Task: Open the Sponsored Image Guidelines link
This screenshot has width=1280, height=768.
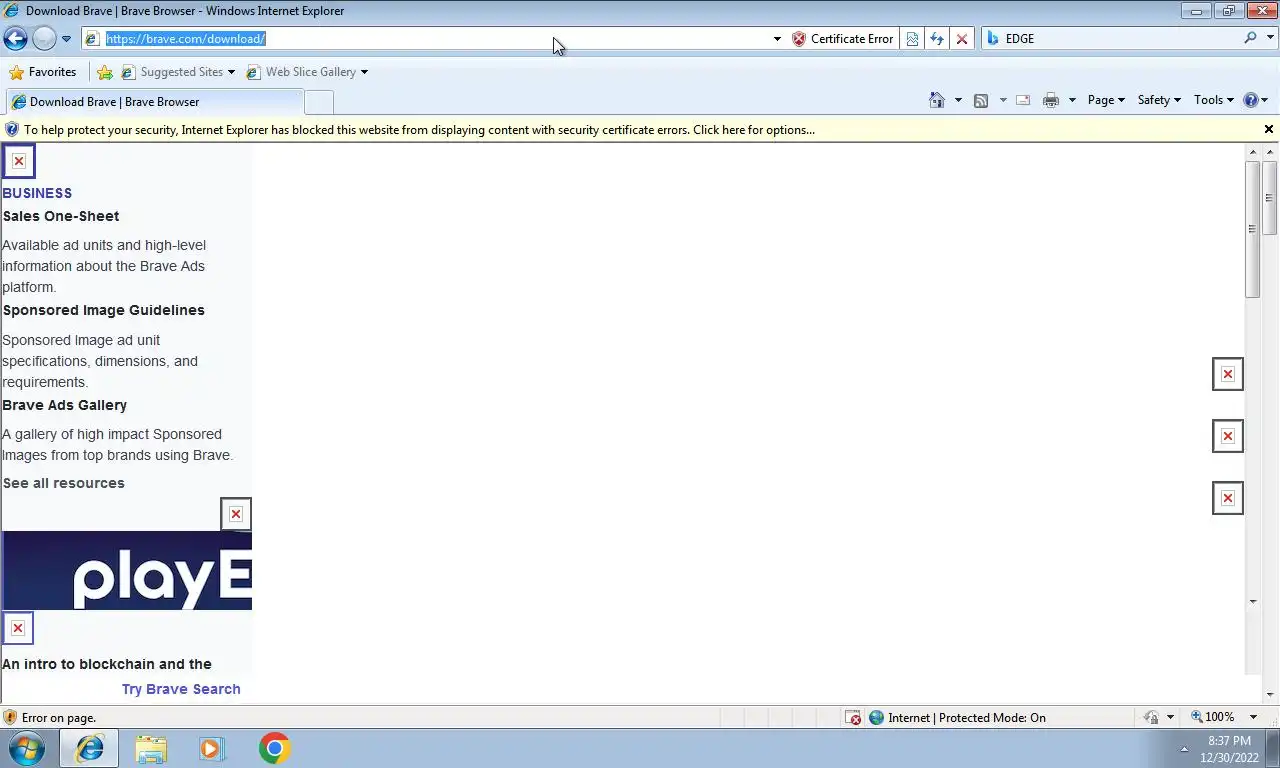Action: tap(103, 310)
